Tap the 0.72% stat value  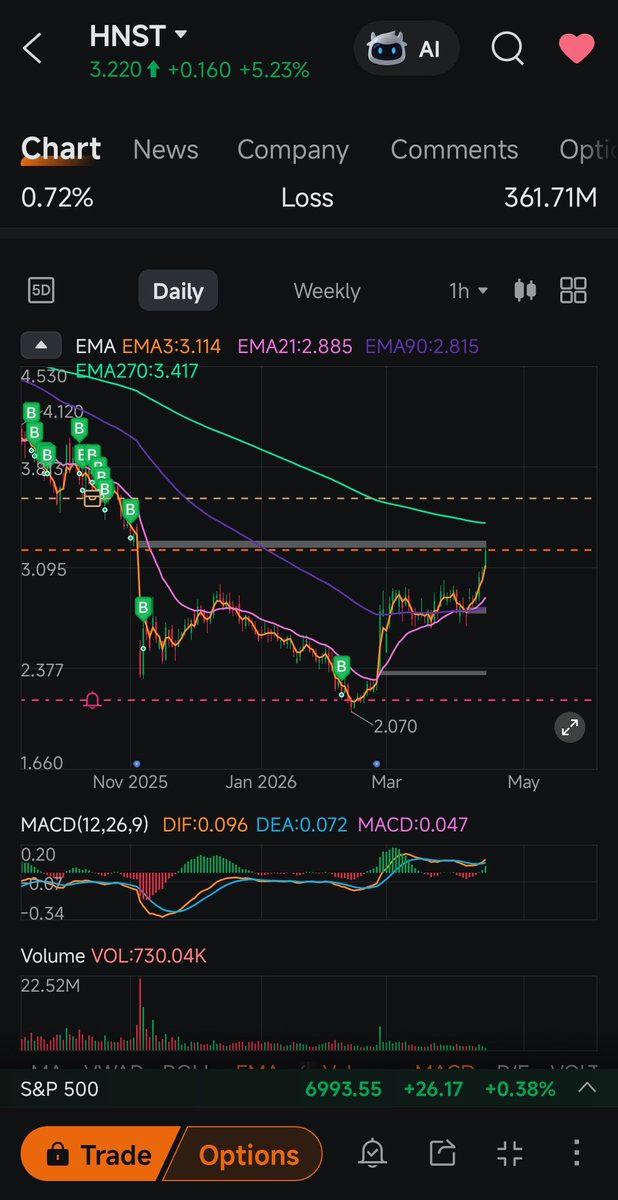coord(57,198)
